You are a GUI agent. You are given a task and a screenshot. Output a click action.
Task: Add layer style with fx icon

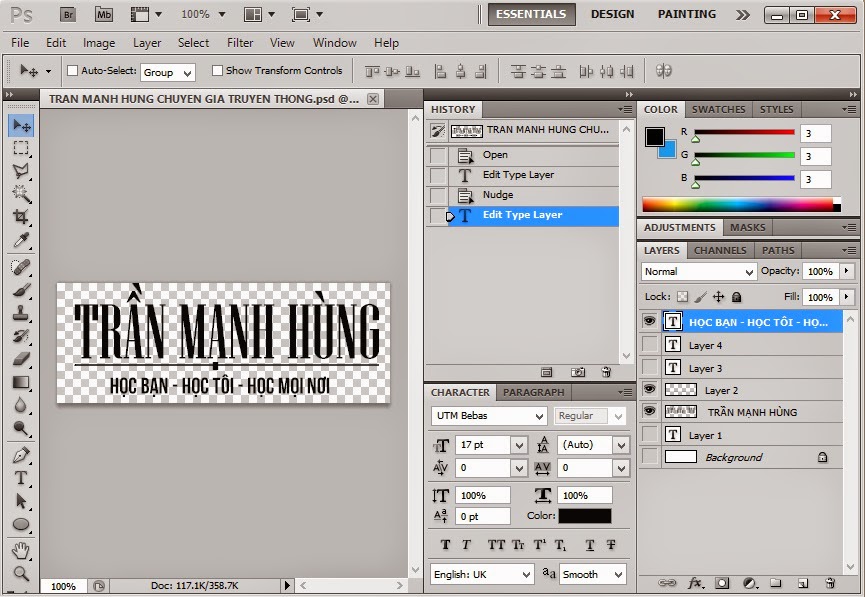[x=695, y=583]
